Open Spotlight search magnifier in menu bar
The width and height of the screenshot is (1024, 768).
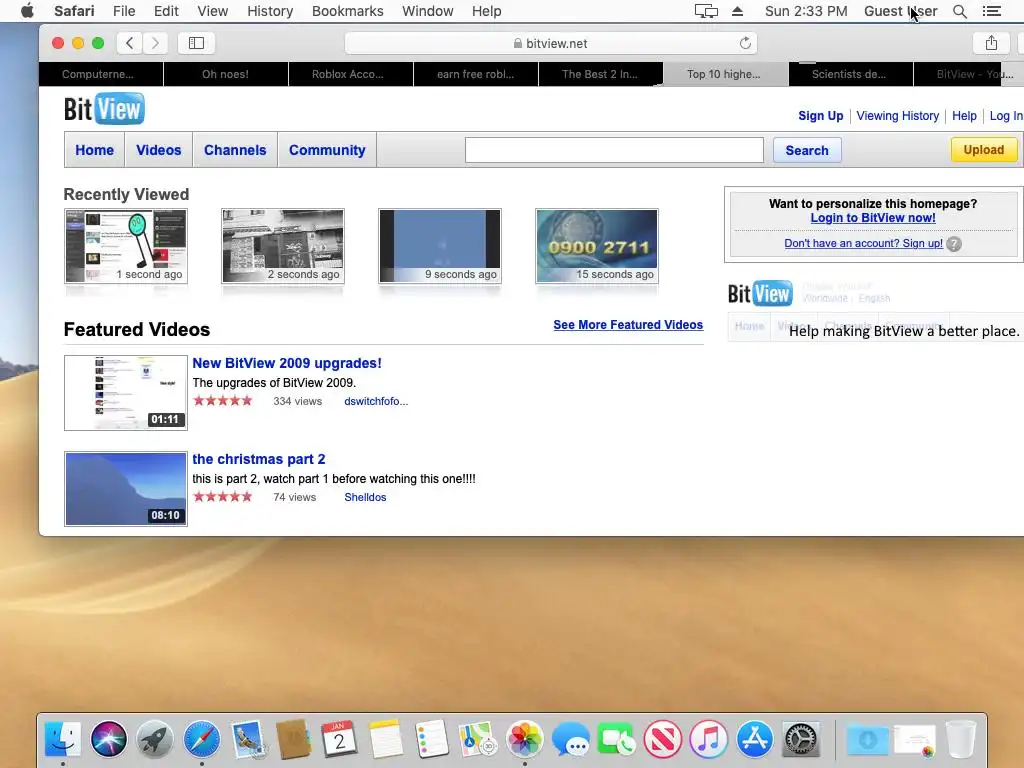[959, 11]
